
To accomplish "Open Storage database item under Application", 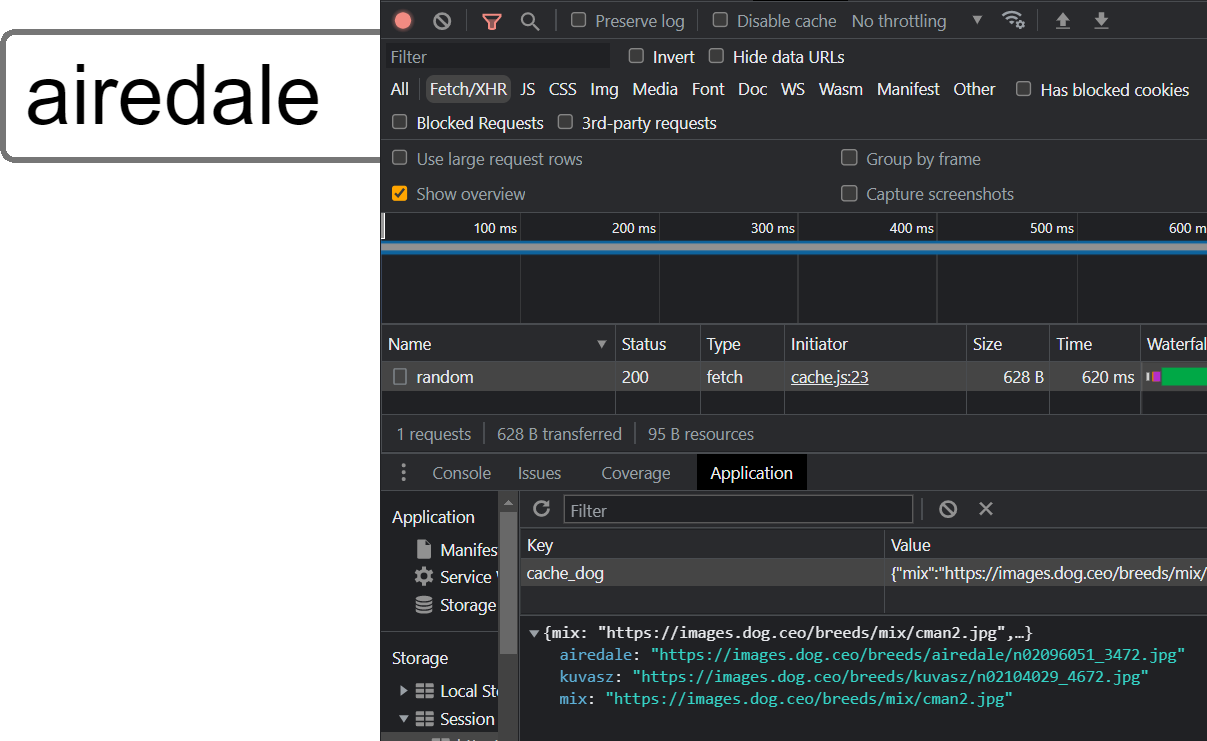I will [455, 605].
